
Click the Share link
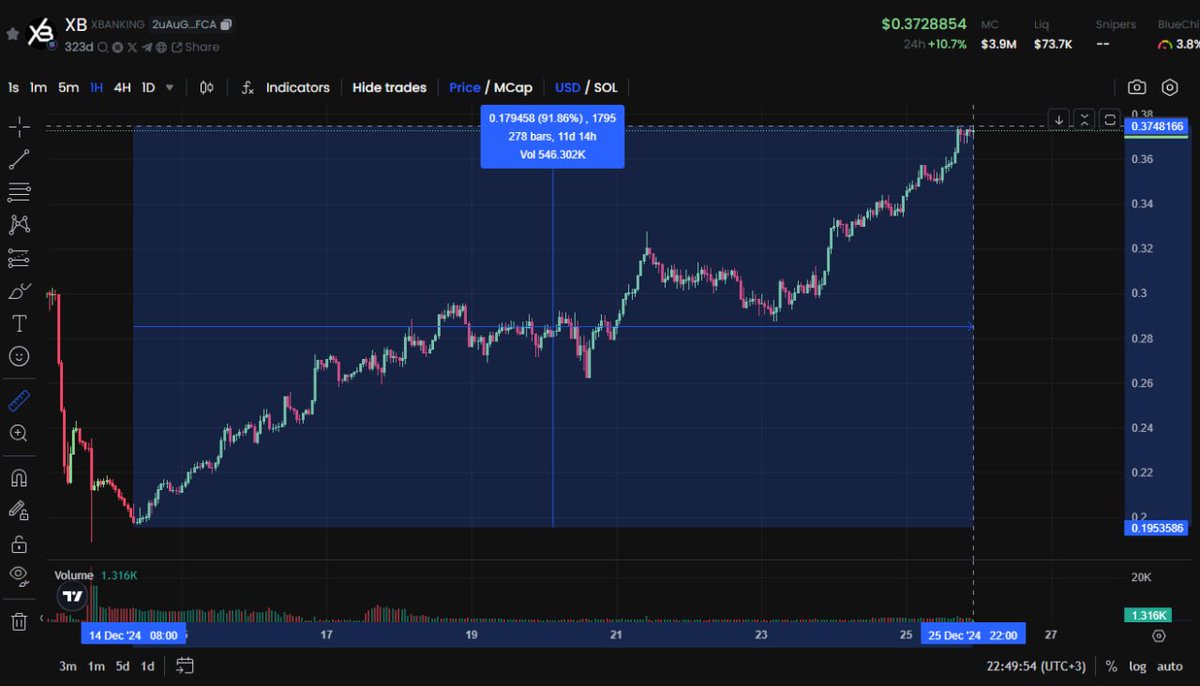tap(195, 47)
